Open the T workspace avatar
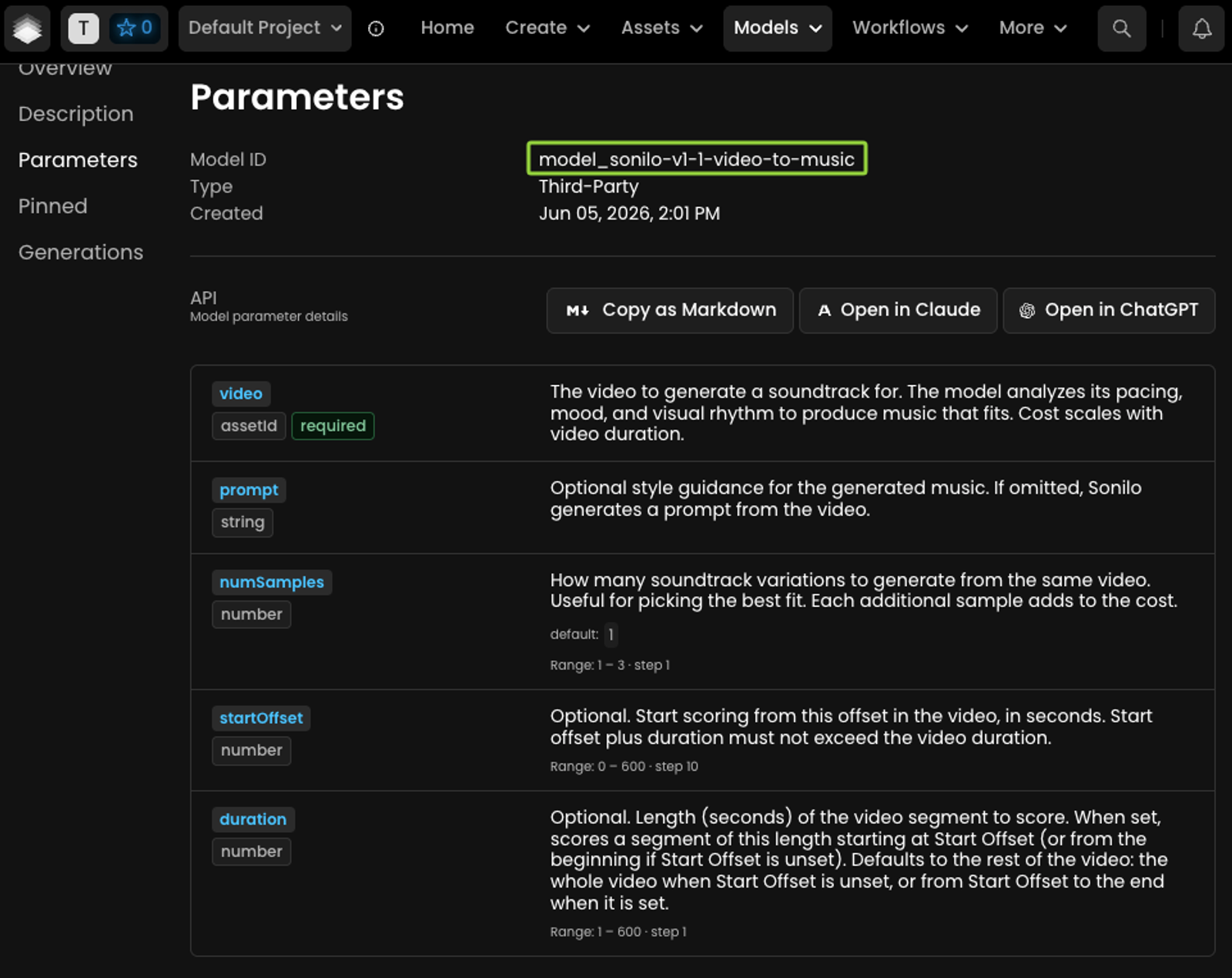Viewport: 1232px width, 978px height. click(x=83, y=28)
